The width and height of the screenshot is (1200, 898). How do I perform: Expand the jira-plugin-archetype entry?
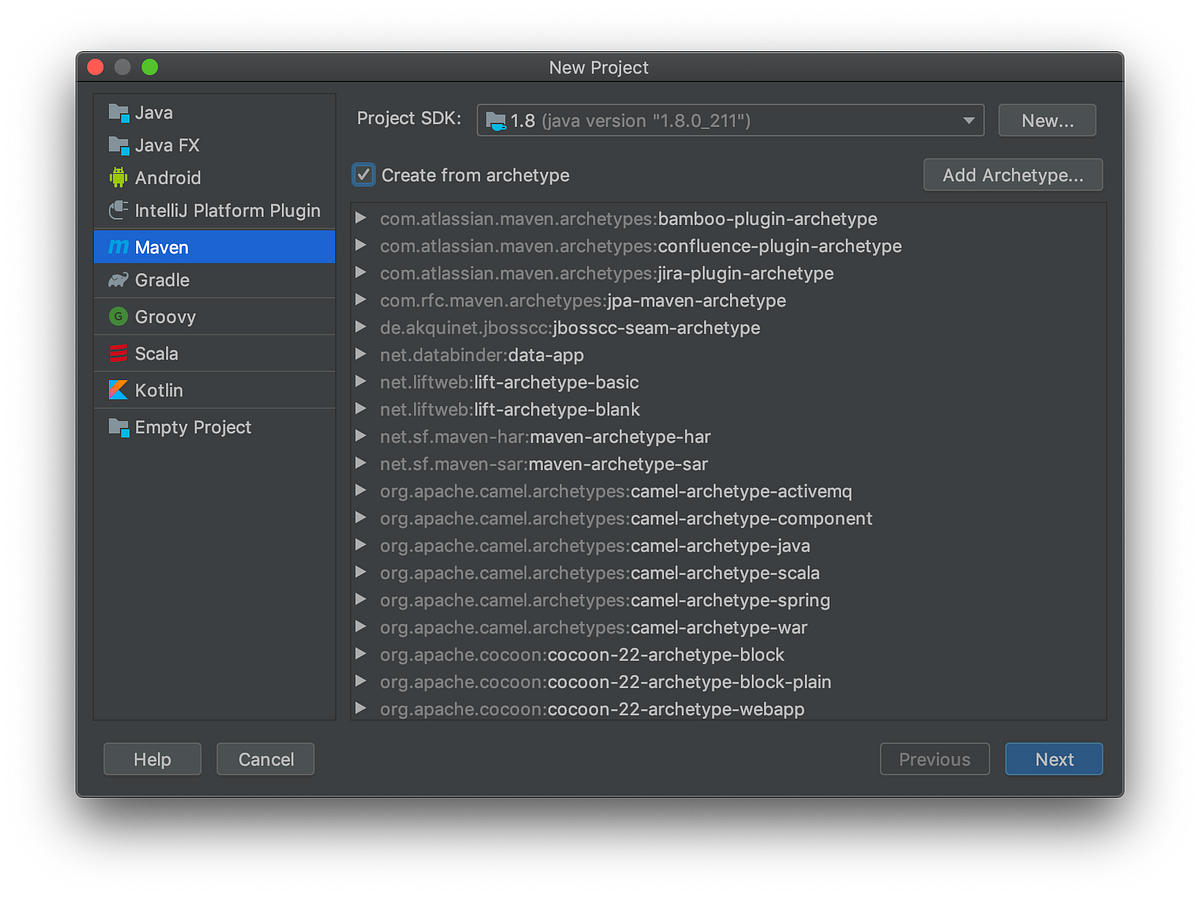coord(363,273)
